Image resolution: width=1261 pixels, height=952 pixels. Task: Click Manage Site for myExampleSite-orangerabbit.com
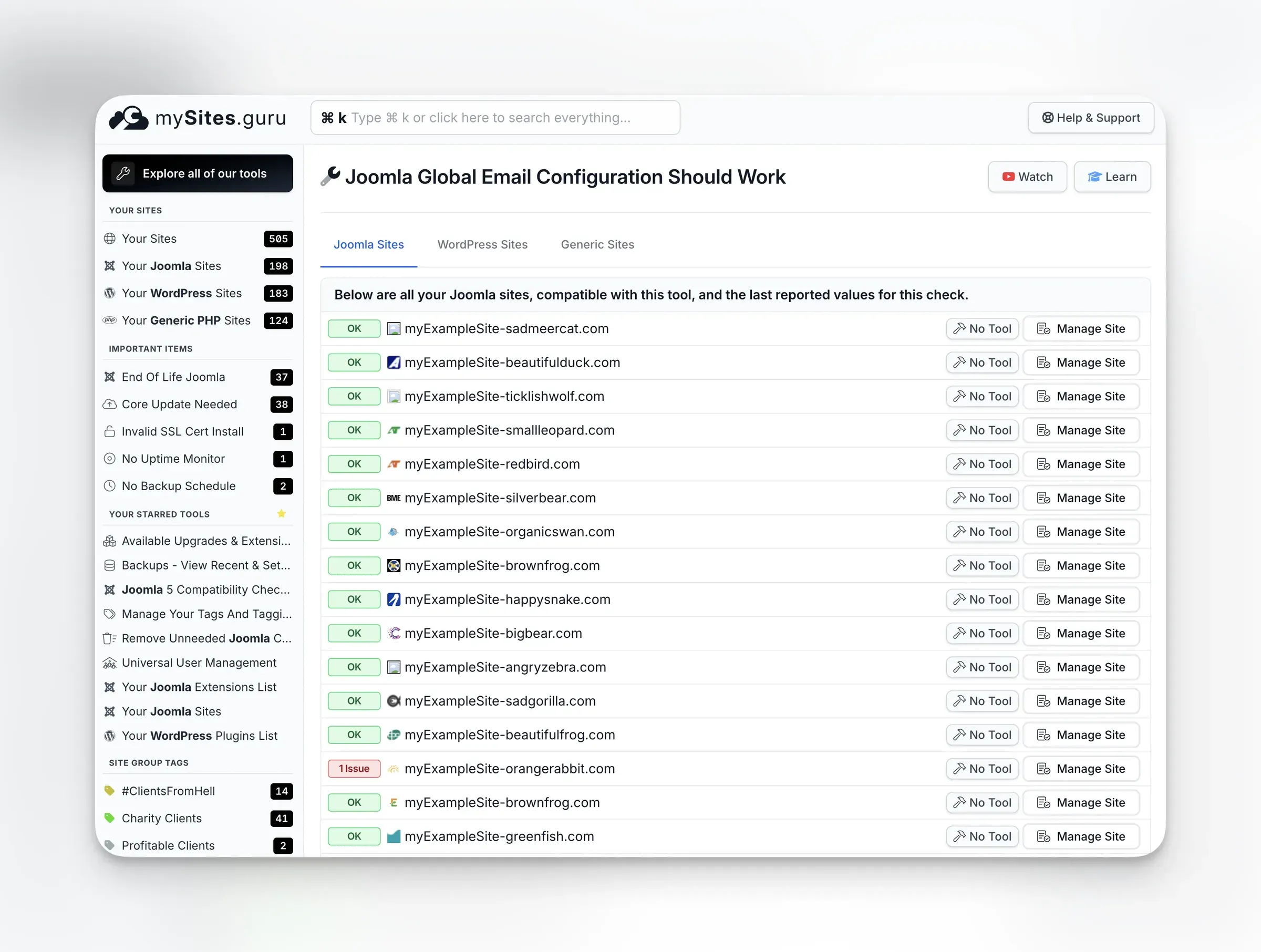coord(1081,769)
